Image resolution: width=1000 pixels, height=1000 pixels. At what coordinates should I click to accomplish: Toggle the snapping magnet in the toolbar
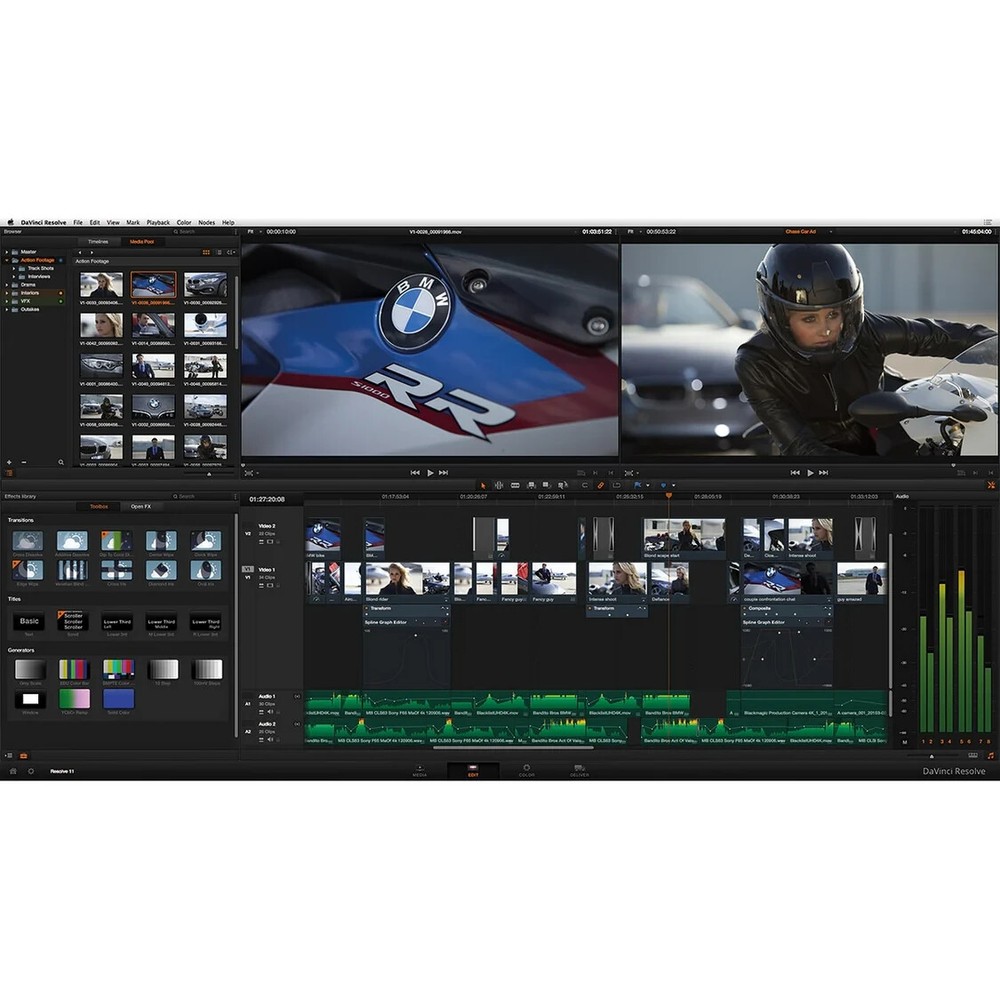click(585, 485)
